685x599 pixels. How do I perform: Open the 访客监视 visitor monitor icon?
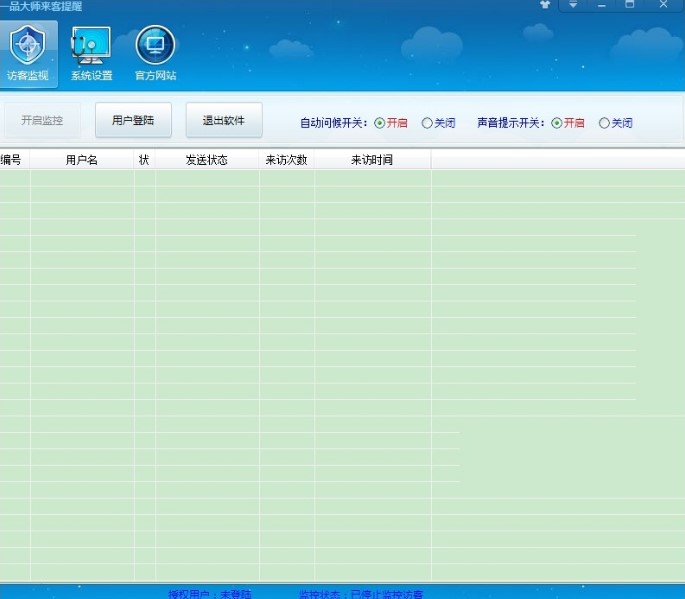(x=28, y=54)
